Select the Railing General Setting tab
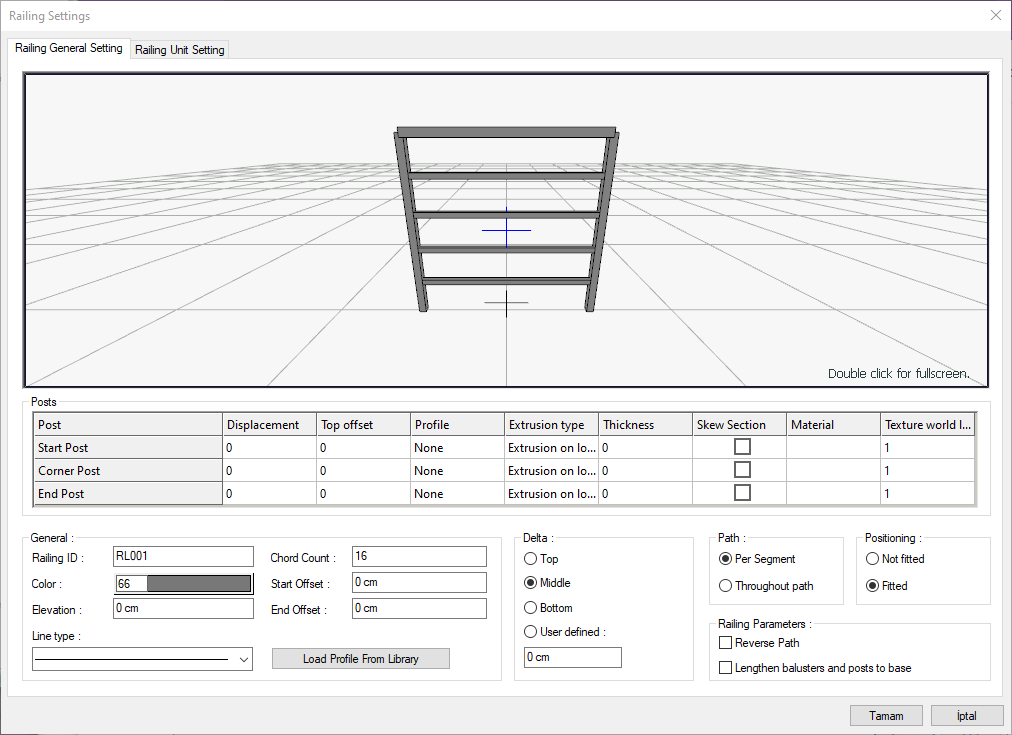Image resolution: width=1012 pixels, height=735 pixels. click(x=69, y=48)
